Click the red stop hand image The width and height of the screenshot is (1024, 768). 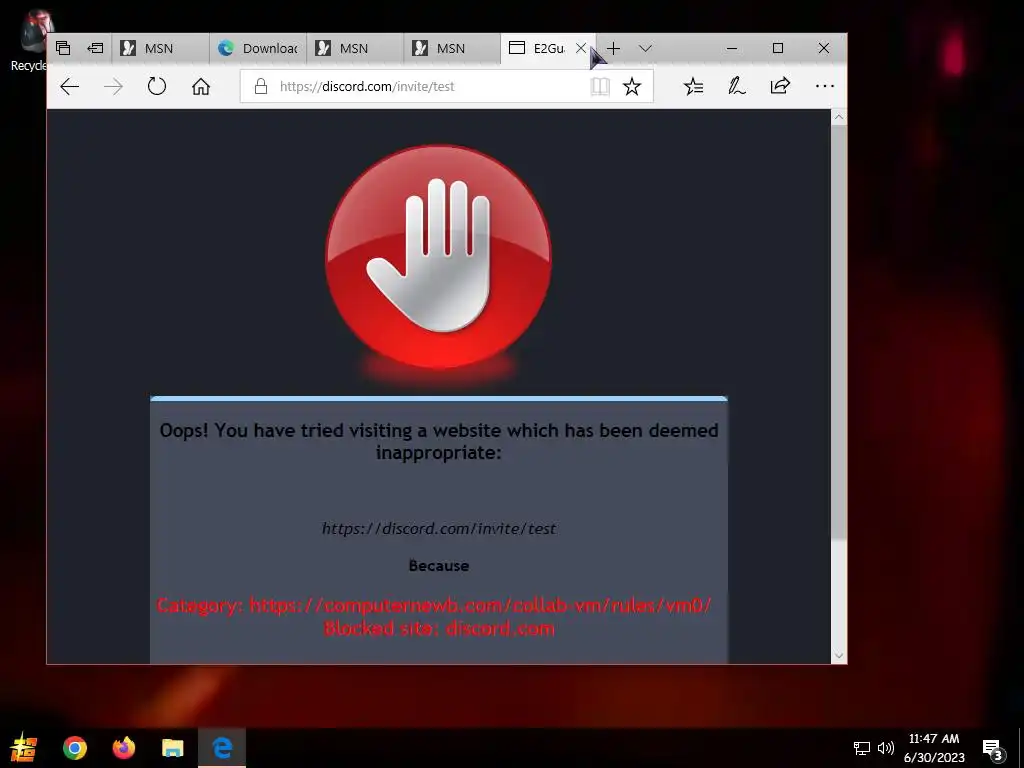438,257
